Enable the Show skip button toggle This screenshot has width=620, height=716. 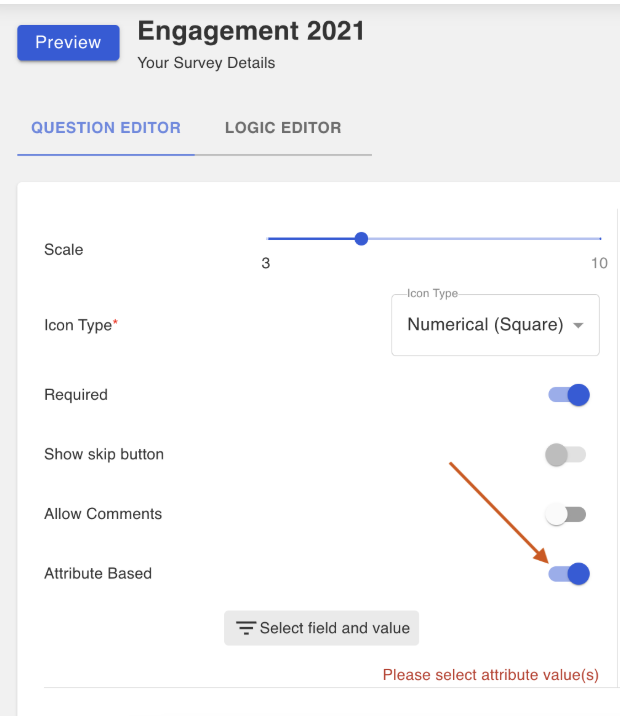(565, 454)
